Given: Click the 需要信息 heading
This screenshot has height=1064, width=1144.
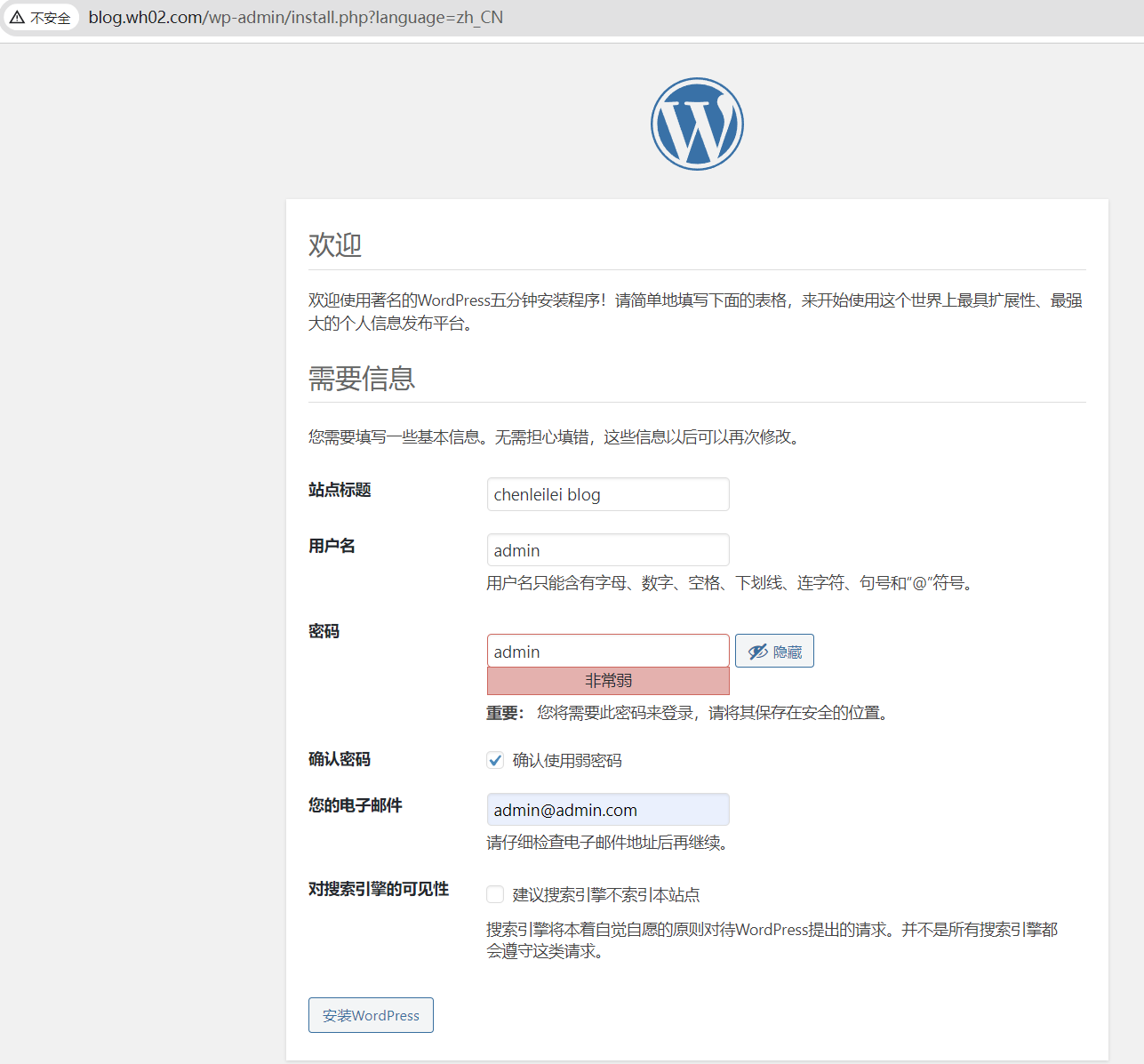Looking at the screenshot, I should pos(362,379).
